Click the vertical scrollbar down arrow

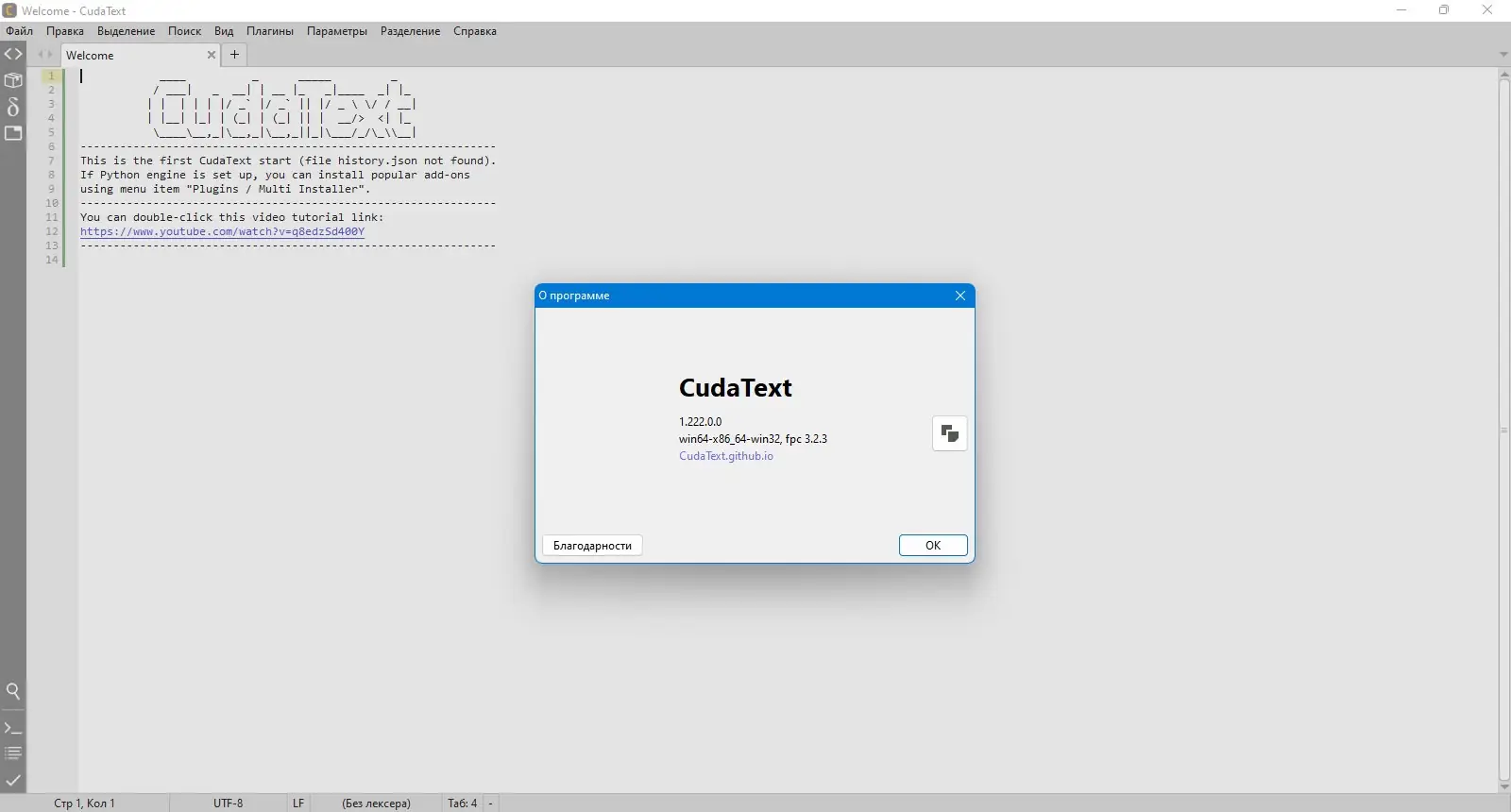pos(1504,787)
